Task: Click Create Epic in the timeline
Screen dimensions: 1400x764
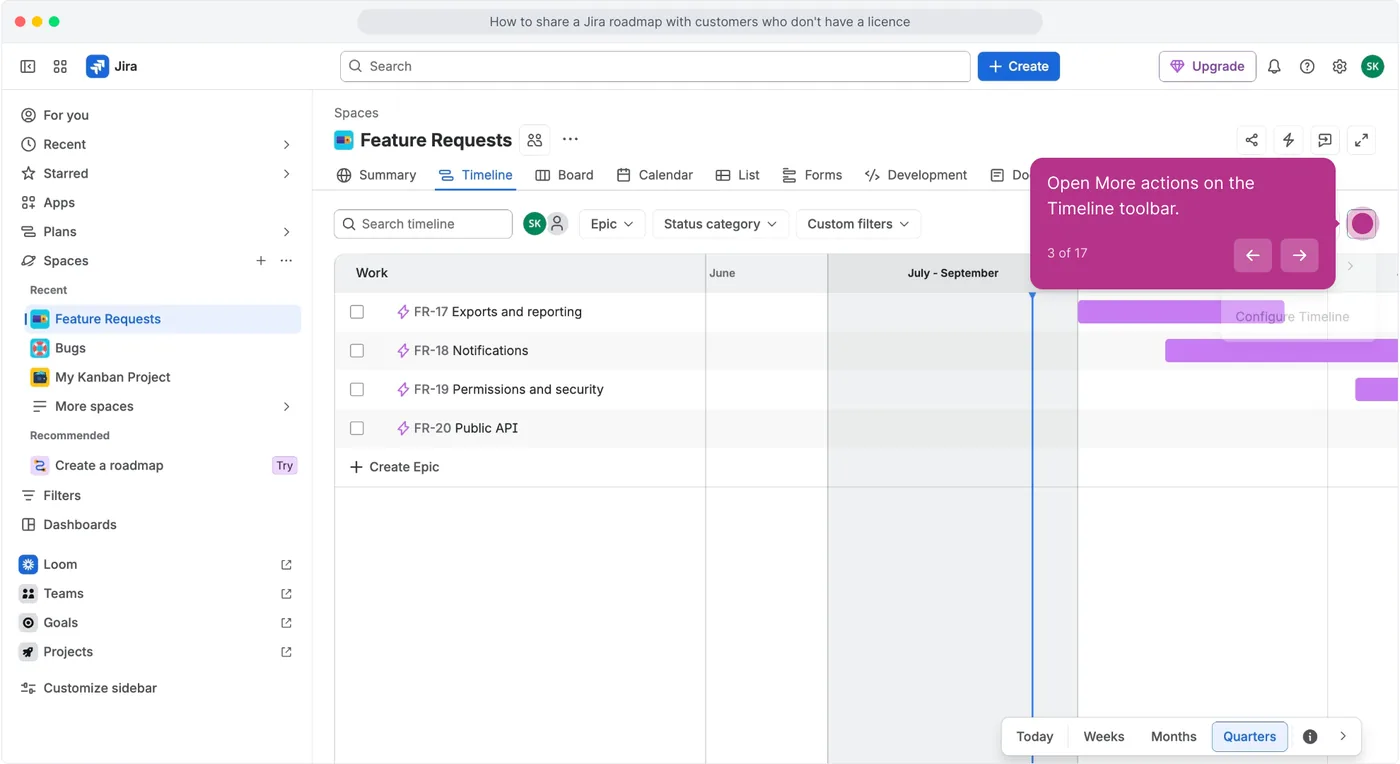Action: (394, 467)
